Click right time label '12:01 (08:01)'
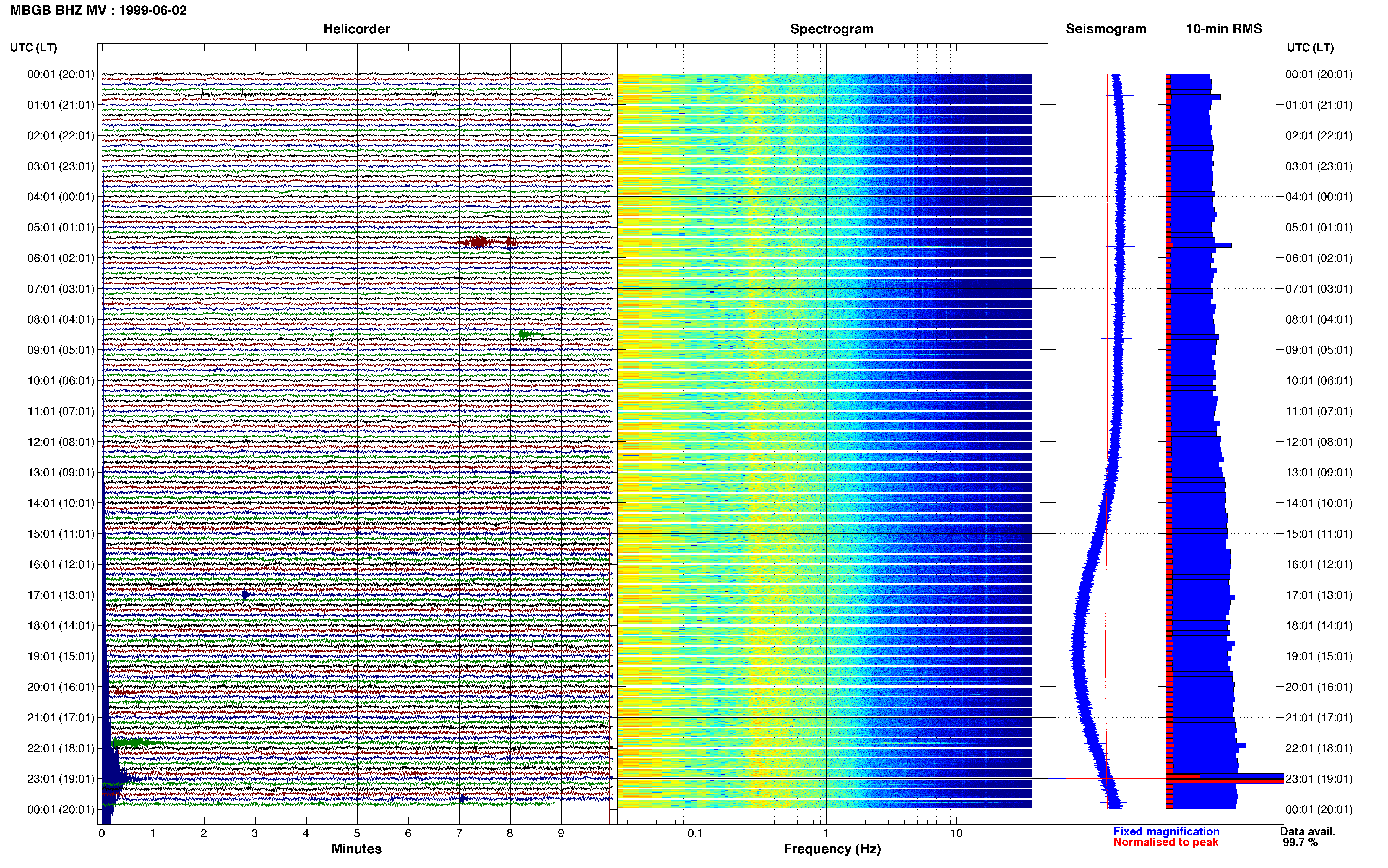Image resolution: width=1388 pixels, height=868 pixels. click(1319, 442)
